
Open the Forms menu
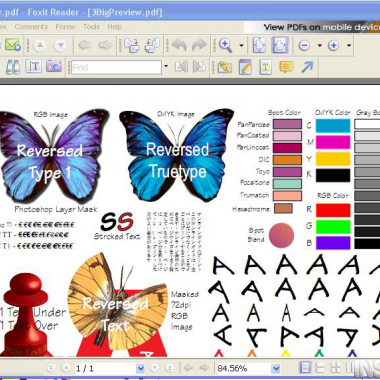pyautogui.click(x=65, y=27)
